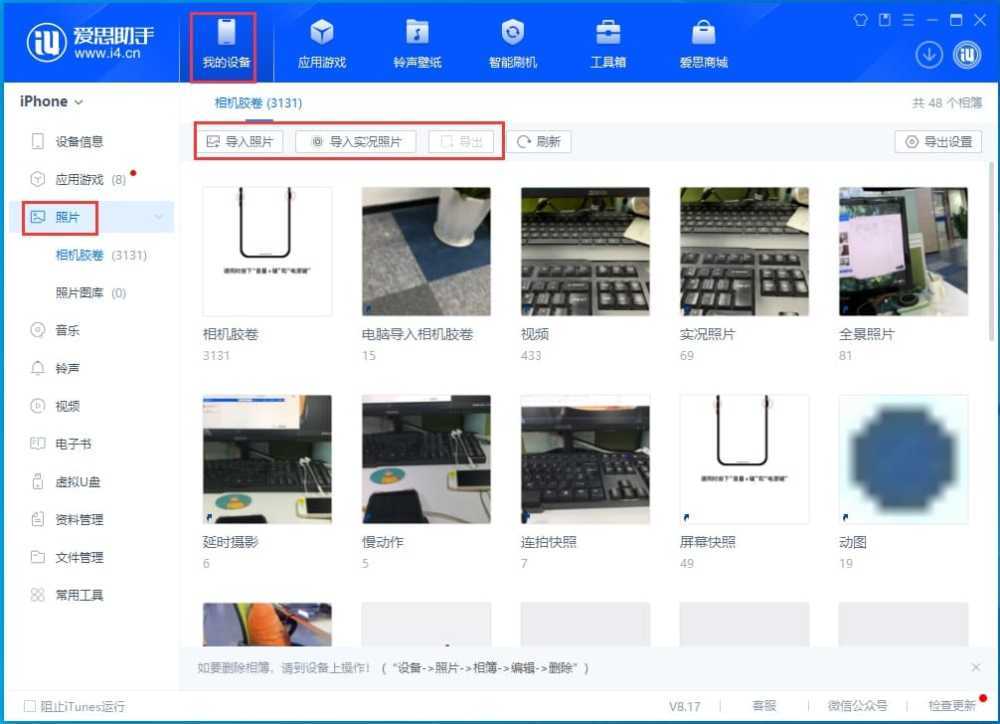
Task: Open the download manager arrow icon
Action: [929, 55]
